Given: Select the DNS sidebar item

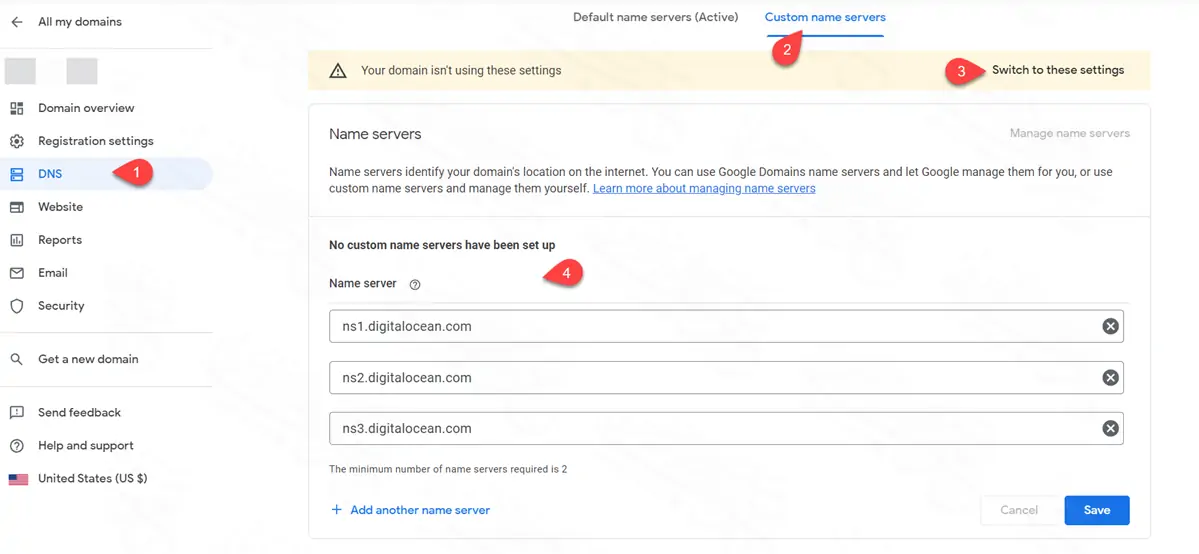Looking at the screenshot, I should pos(50,174).
